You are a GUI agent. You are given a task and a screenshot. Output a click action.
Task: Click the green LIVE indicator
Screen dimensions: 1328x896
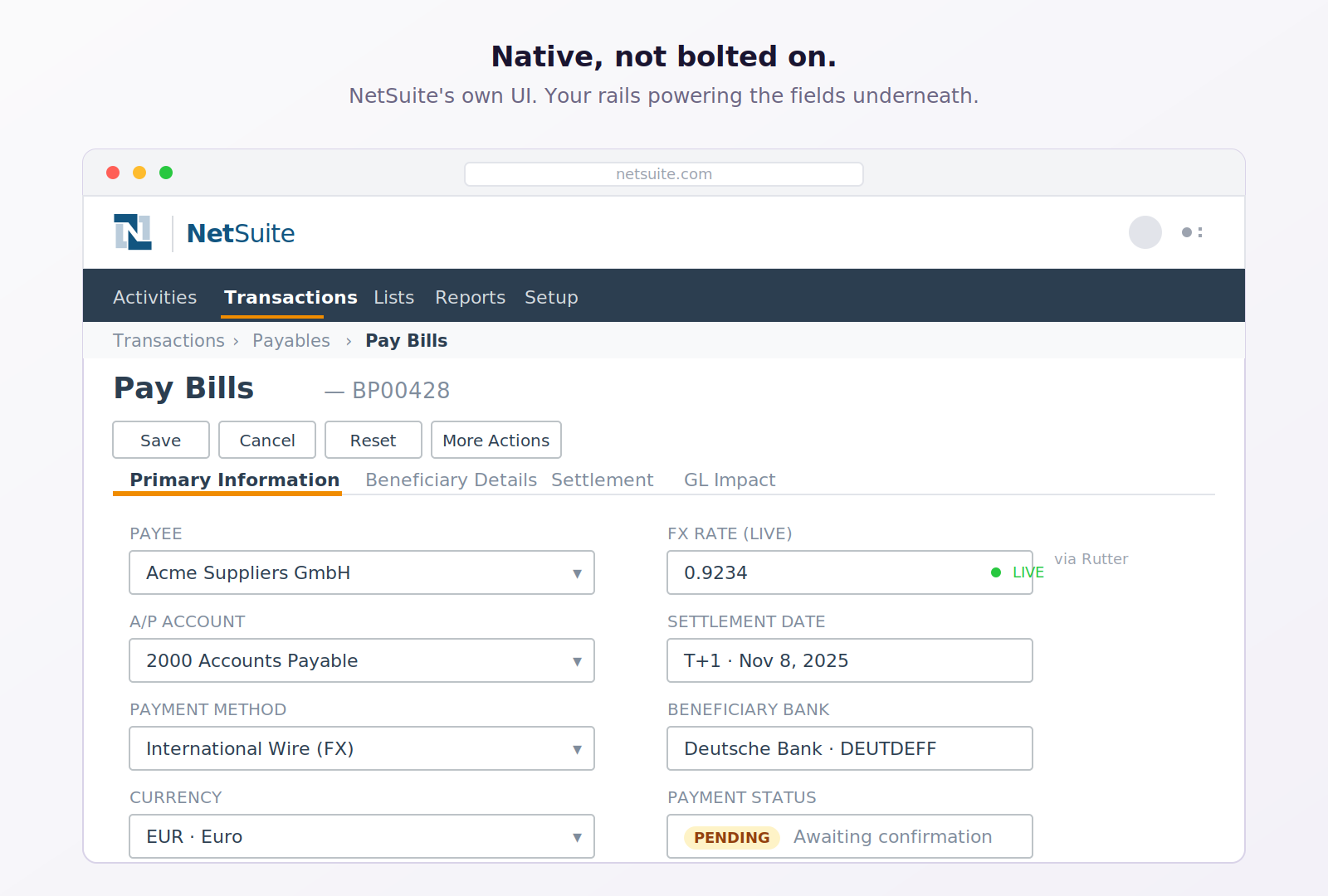pos(1018,572)
